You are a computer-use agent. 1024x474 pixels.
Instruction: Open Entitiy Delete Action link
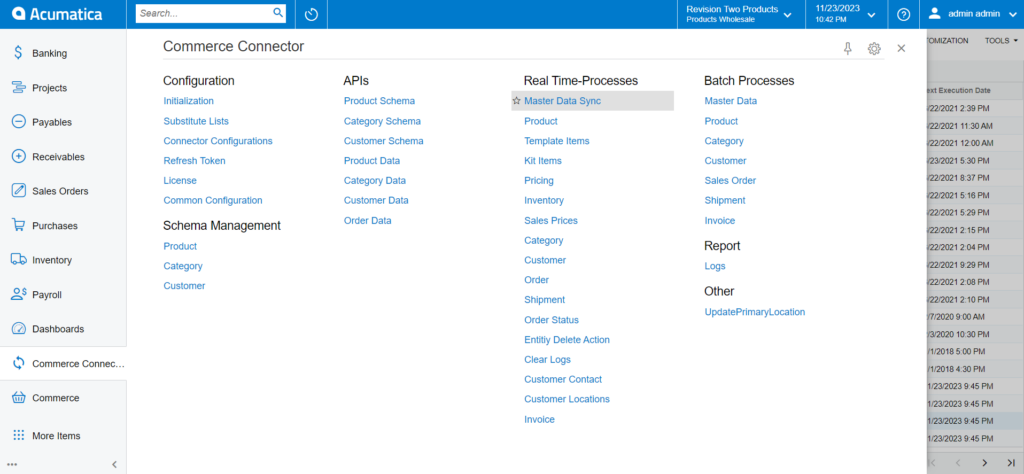tap(567, 340)
